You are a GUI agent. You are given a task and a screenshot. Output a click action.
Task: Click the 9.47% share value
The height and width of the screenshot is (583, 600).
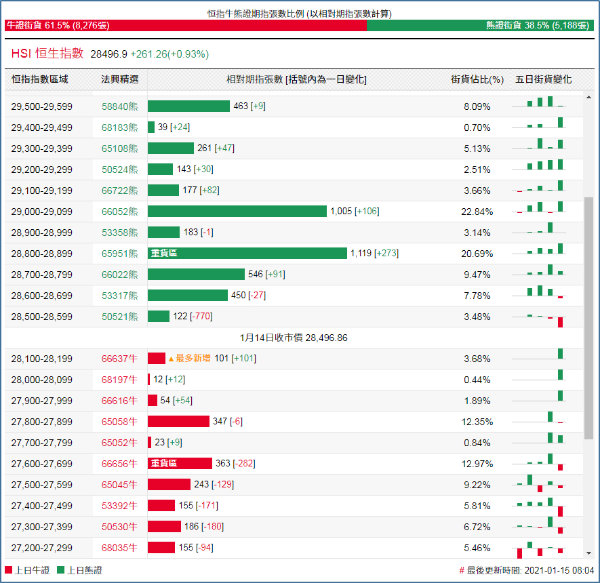pyautogui.click(x=477, y=275)
